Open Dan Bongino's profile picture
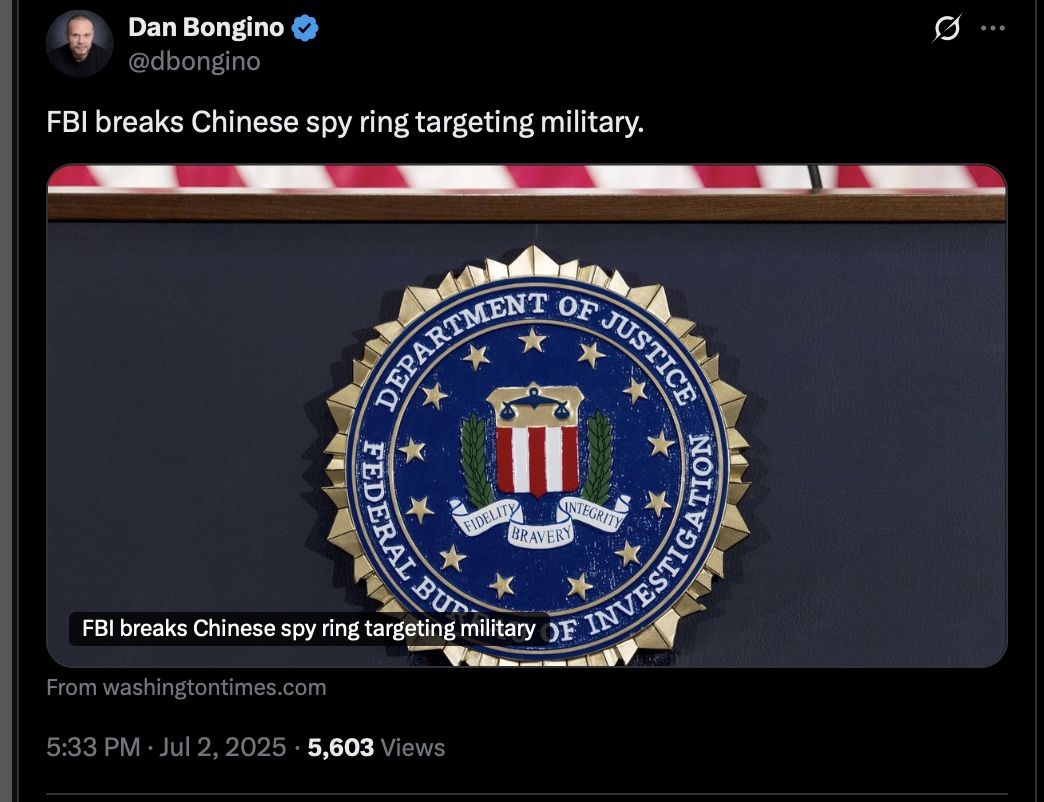Viewport: 1044px width, 802px height. (x=79, y=43)
